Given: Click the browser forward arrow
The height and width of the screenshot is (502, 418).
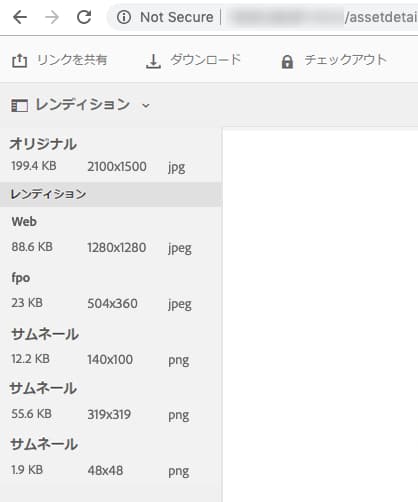Looking at the screenshot, I should [52, 17].
